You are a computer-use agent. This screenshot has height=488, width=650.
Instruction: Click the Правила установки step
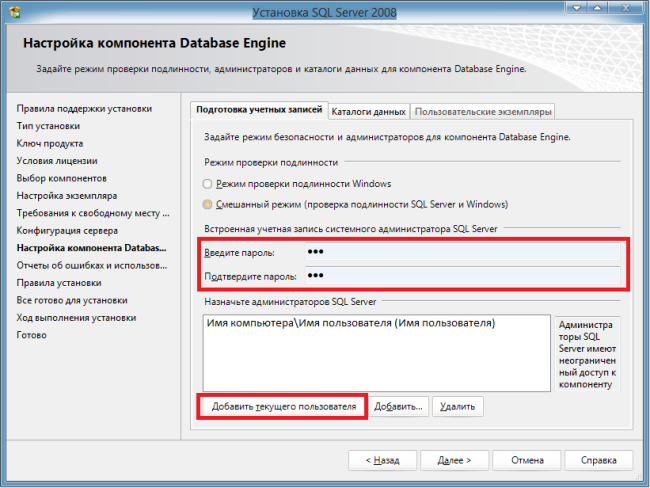tap(59, 283)
